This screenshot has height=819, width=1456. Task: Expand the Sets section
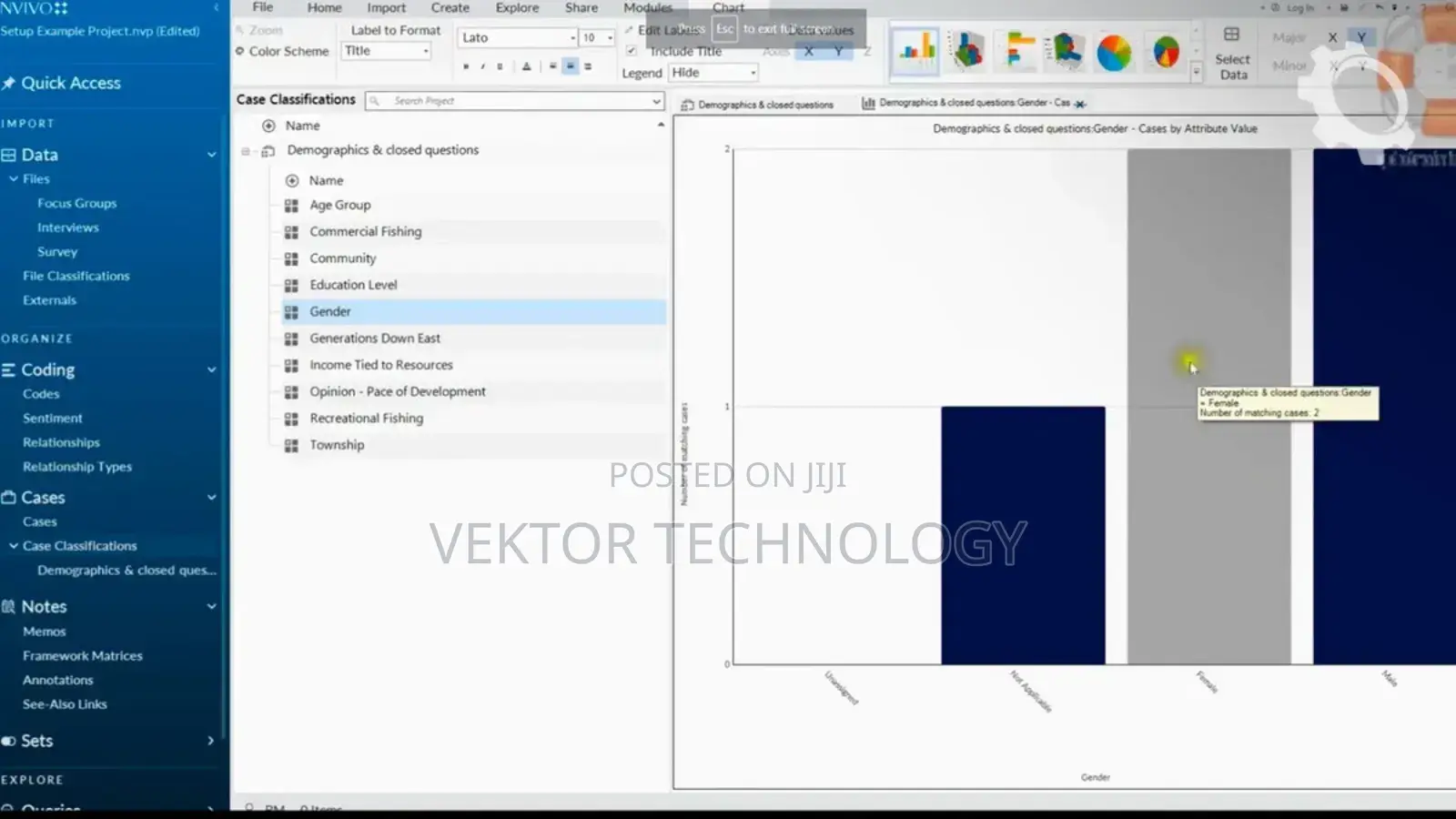(x=211, y=741)
